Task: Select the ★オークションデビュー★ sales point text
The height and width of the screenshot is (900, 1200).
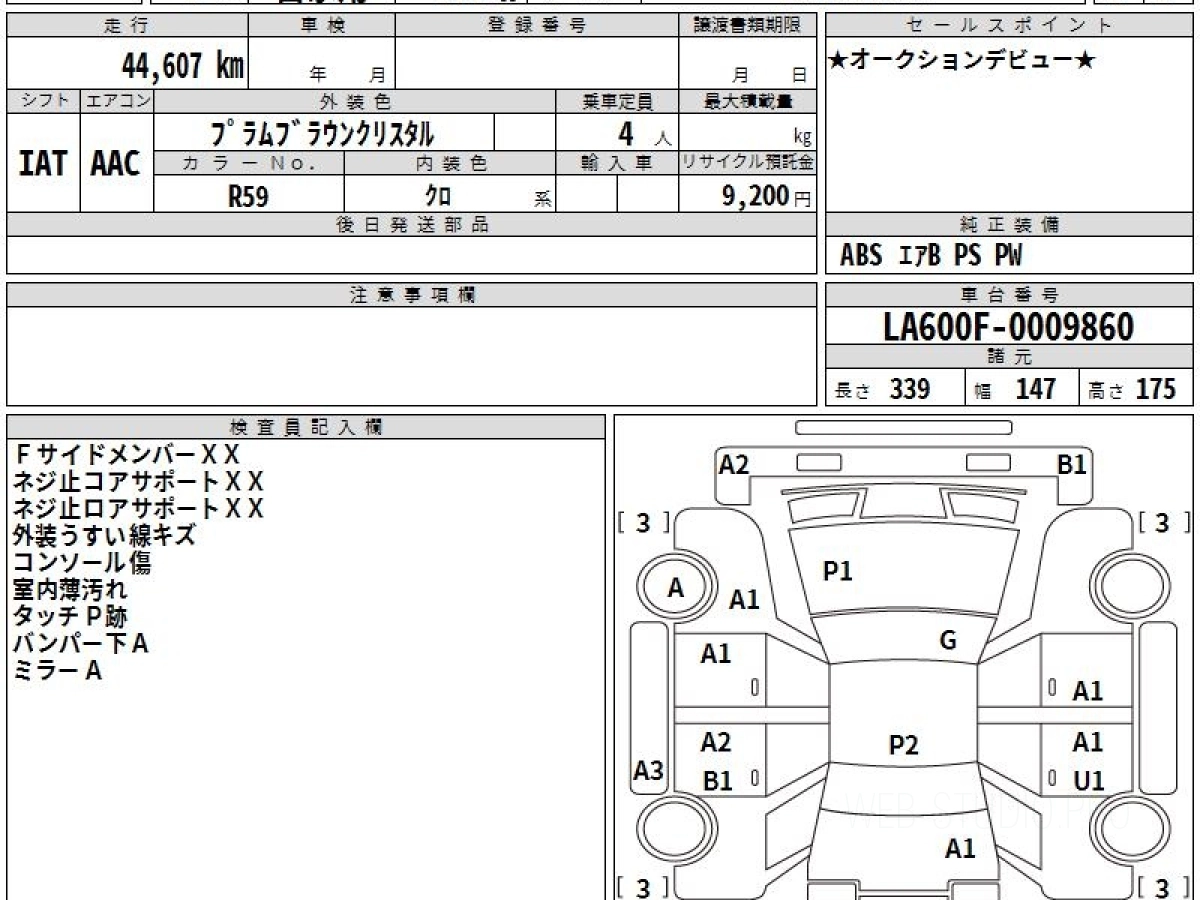Action: click(x=962, y=60)
